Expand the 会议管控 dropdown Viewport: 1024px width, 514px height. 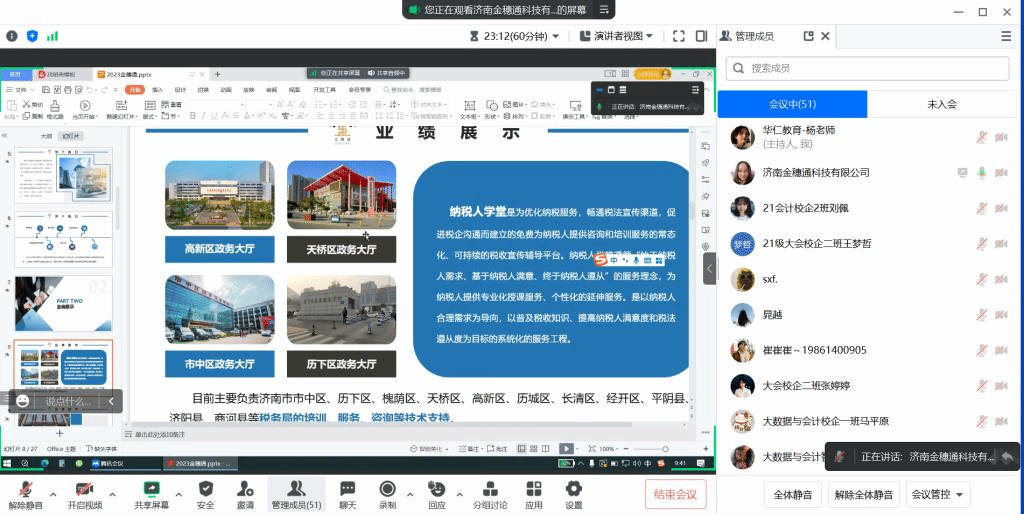(x=937, y=494)
